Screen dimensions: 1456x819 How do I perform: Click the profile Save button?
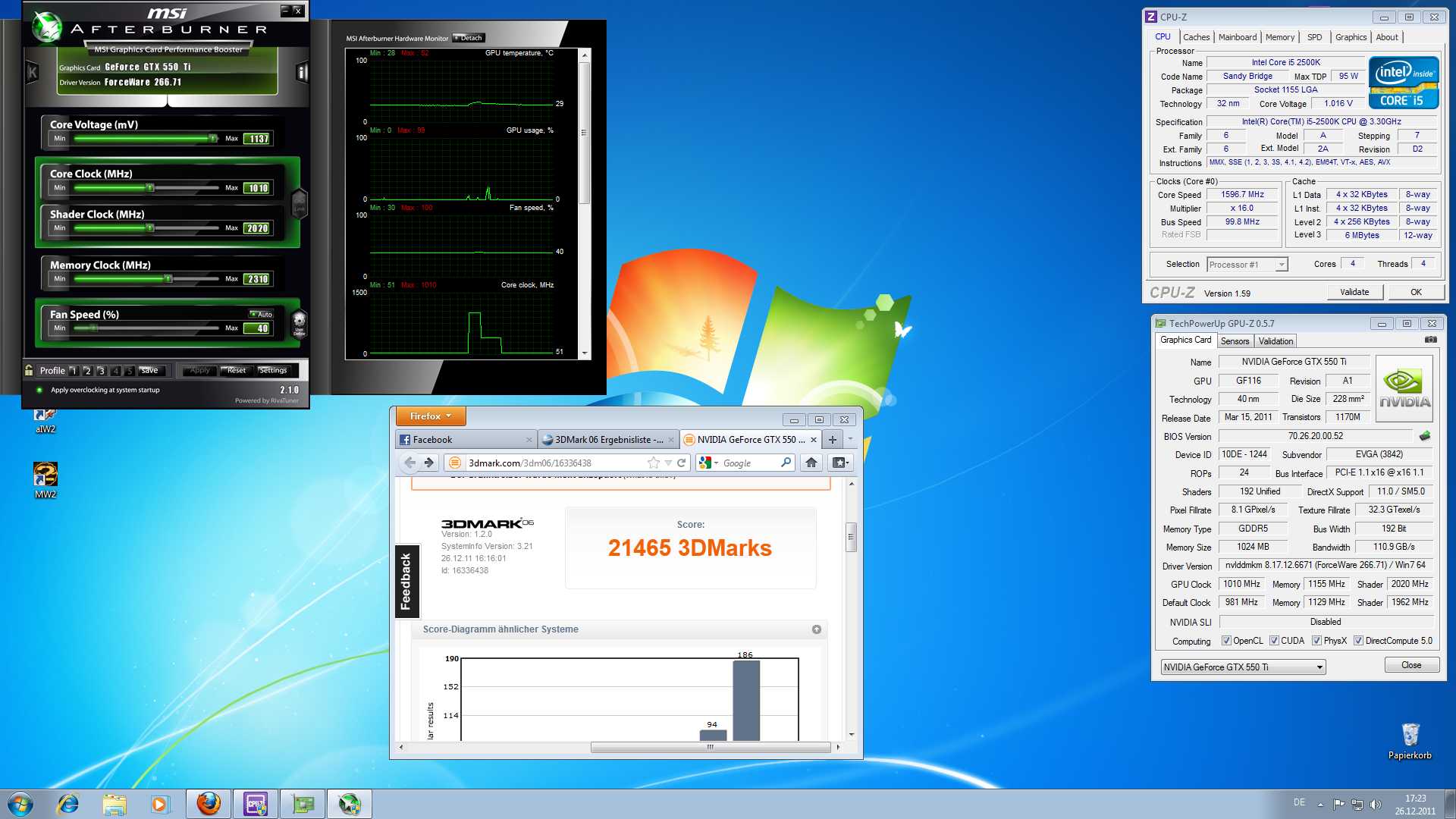149,371
